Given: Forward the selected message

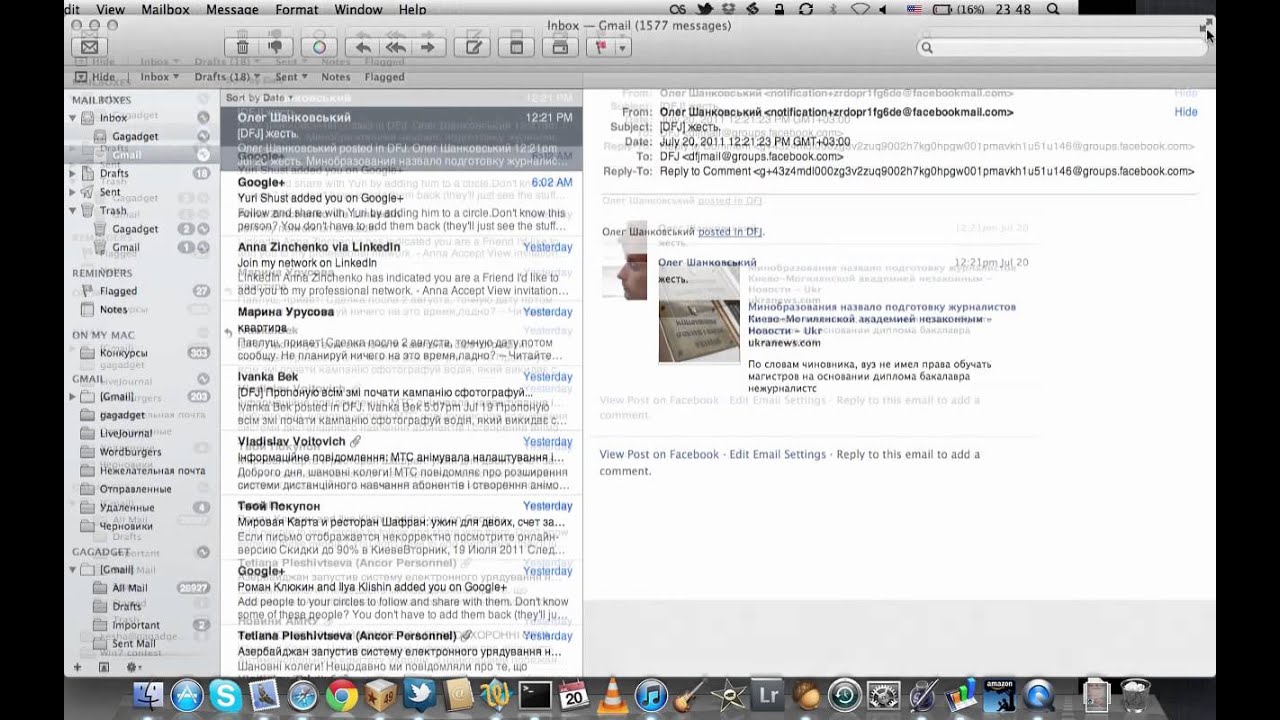Looking at the screenshot, I should [x=428, y=46].
